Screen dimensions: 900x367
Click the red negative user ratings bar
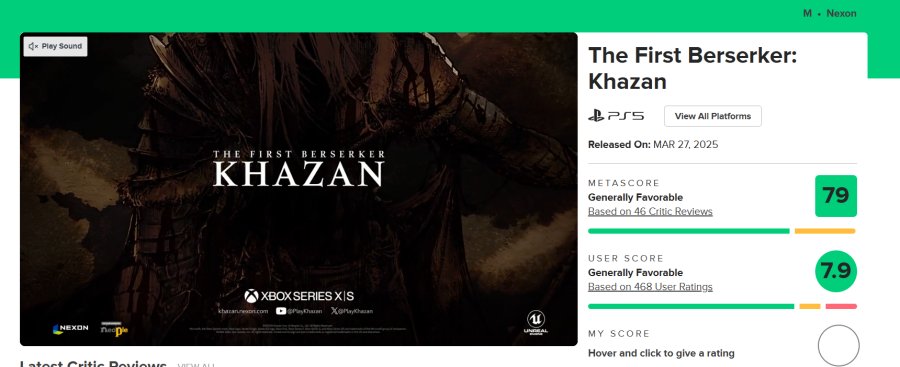point(841,306)
